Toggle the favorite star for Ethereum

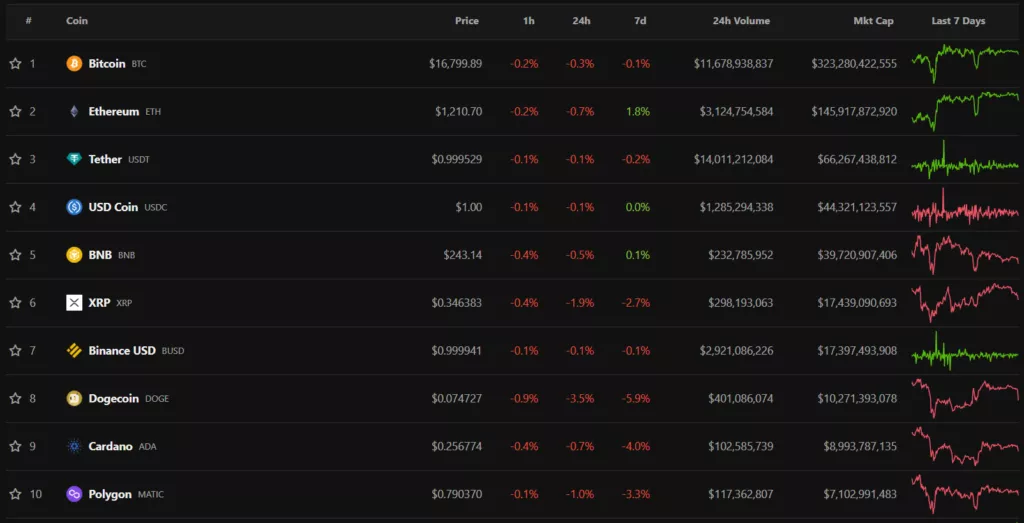(15, 112)
